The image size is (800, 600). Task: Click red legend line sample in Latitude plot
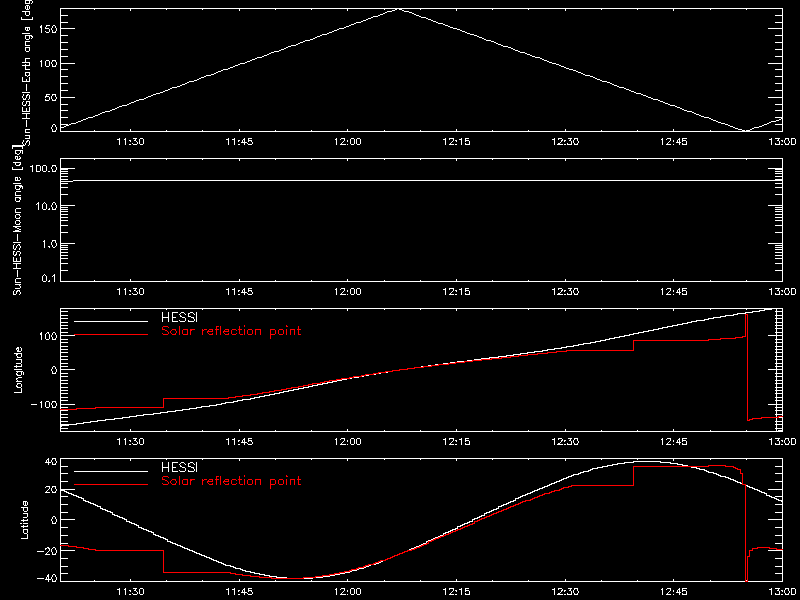pos(111,484)
